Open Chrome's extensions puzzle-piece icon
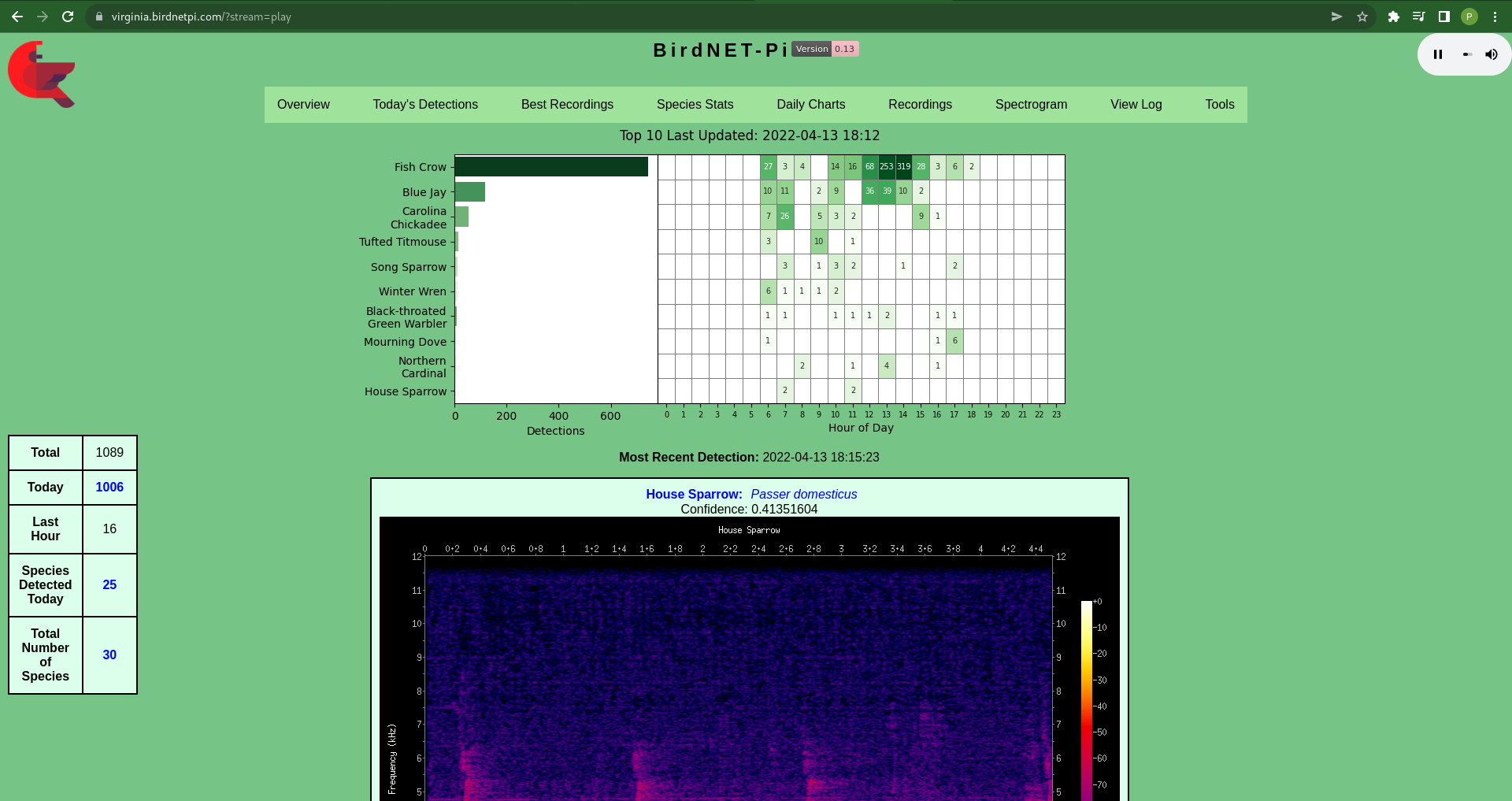Screen dimensions: 1512x801 (x=1393, y=16)
